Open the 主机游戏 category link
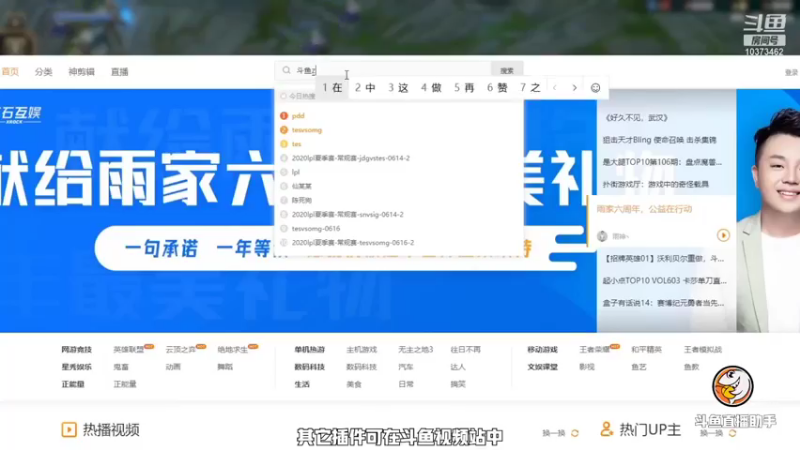Image resolution: width=800 pixels, height=450 pixels. point(361,349)
